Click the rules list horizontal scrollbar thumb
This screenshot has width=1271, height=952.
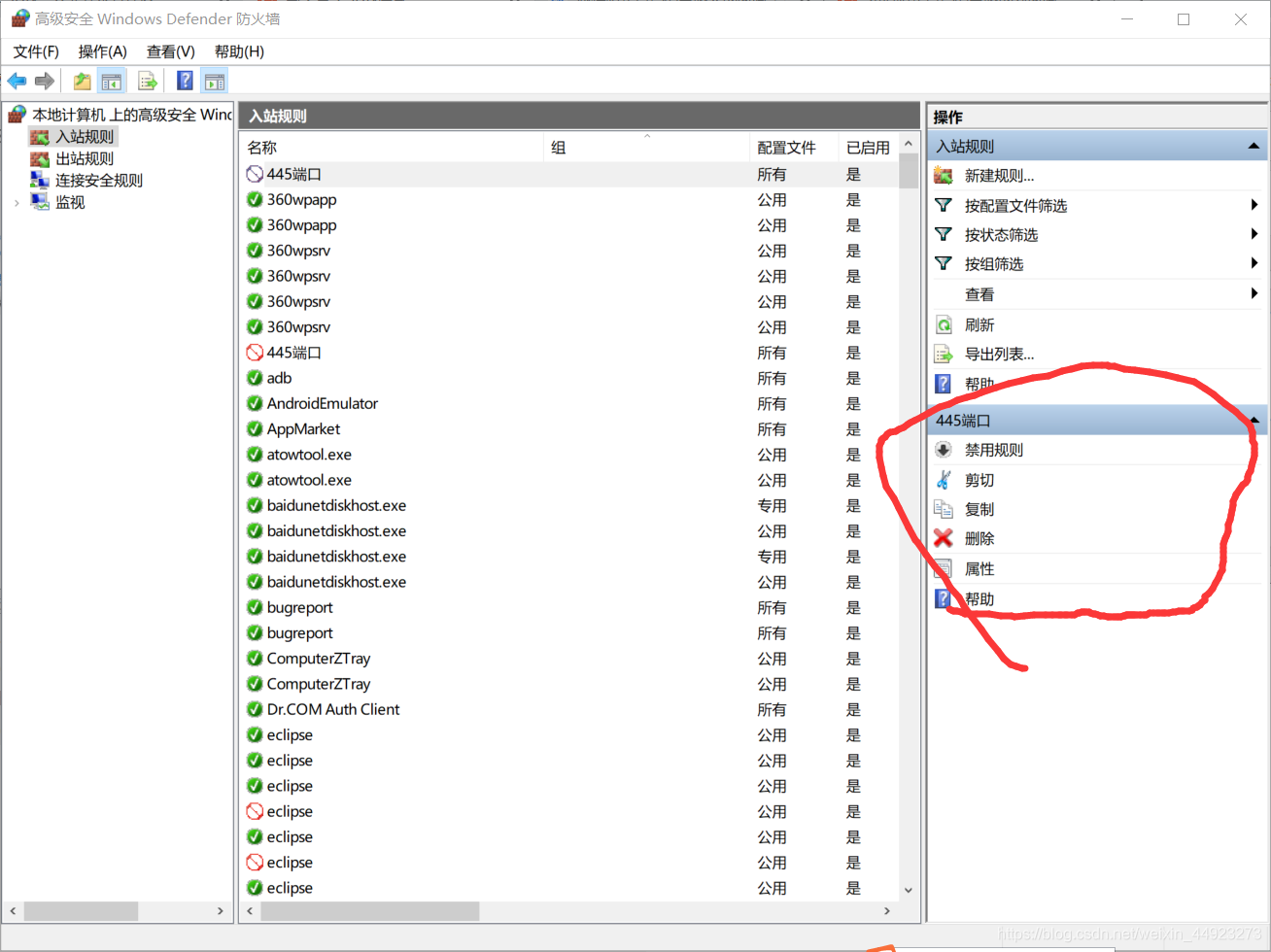tap(369, 911)
